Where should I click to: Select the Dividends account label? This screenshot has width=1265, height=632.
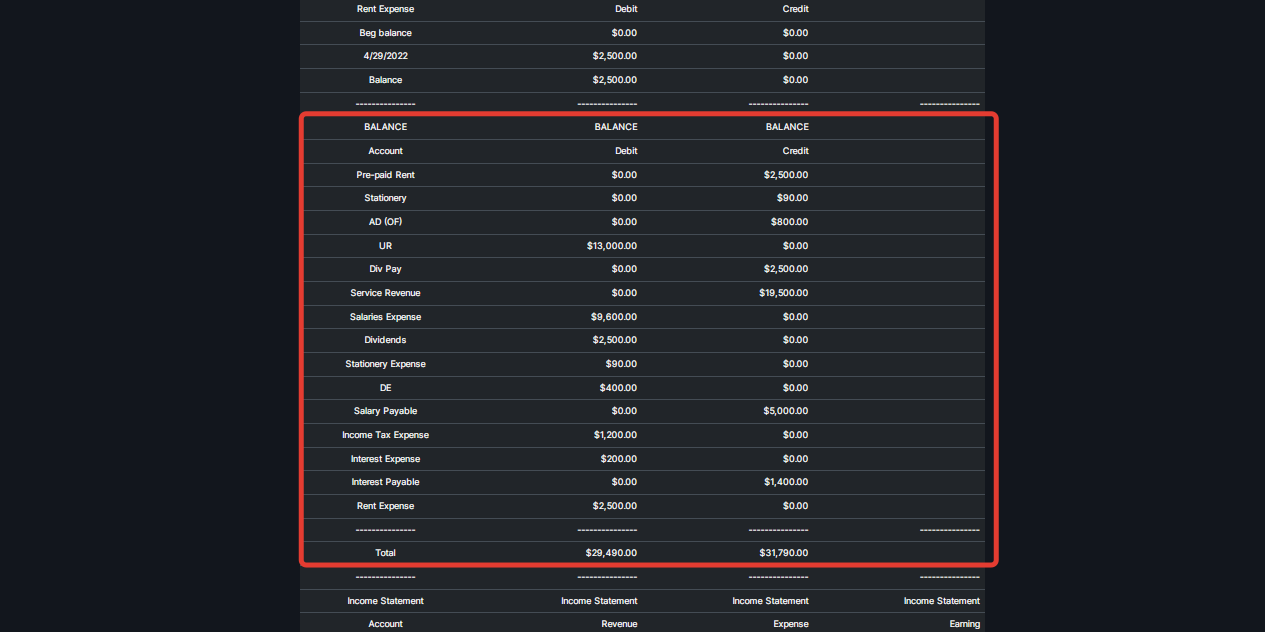point(385,340)
